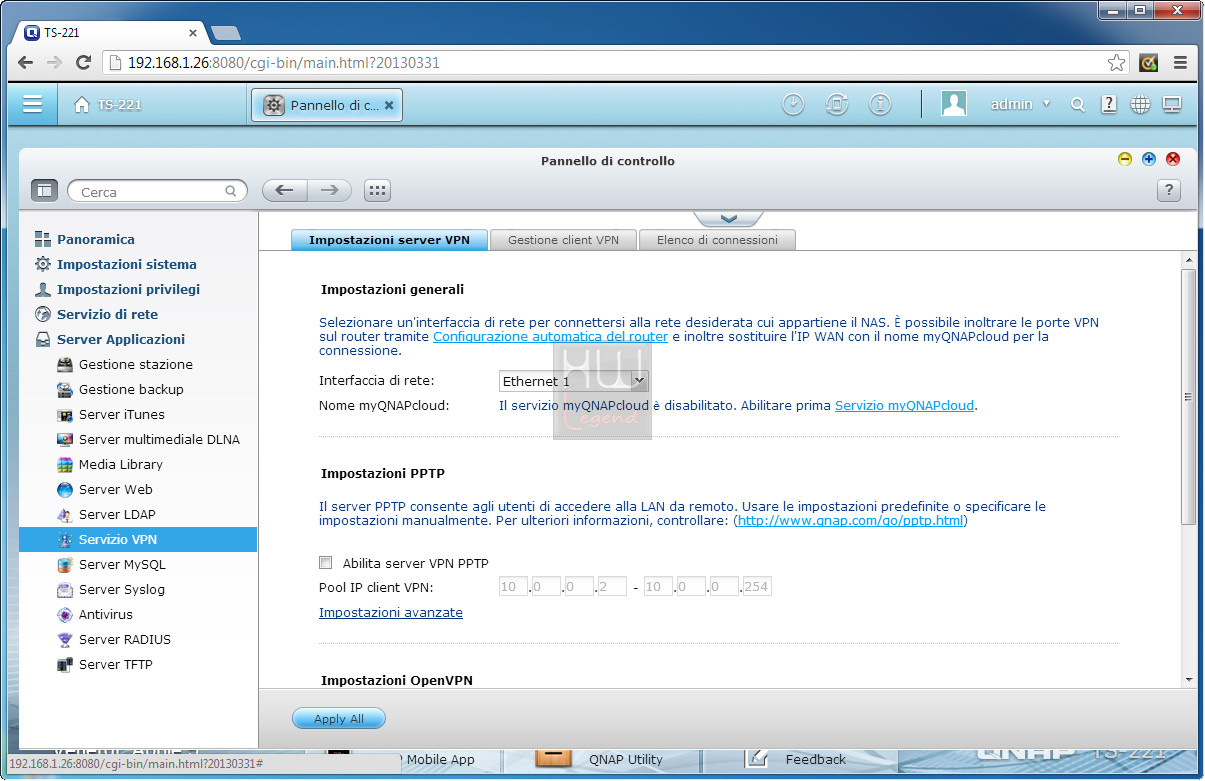This screenshot has width=1205, height=781.
Task: Click the Apply All button
Action: tap(338, 719)
